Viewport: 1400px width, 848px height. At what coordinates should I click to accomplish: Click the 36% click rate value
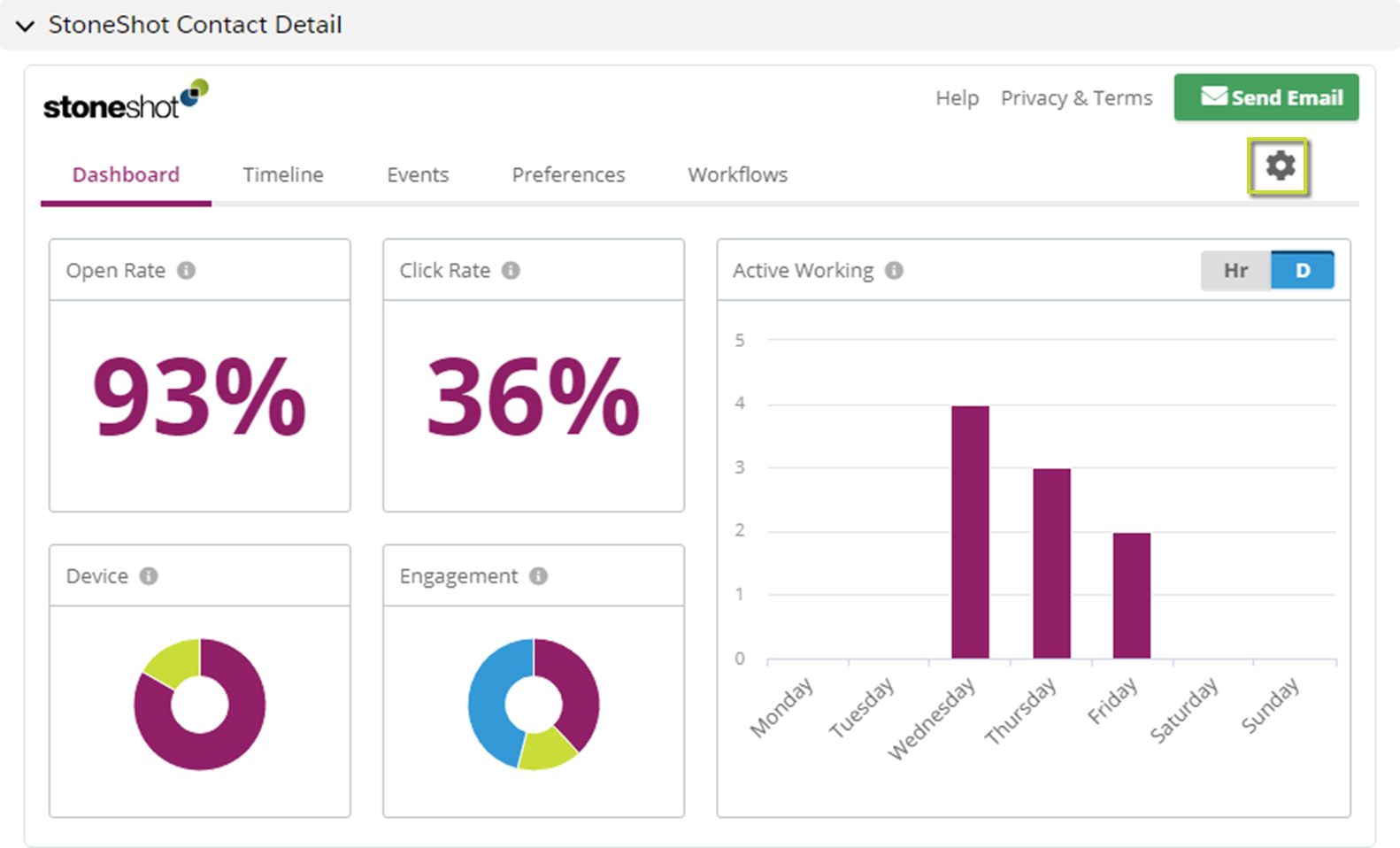(x=534, y=397)
